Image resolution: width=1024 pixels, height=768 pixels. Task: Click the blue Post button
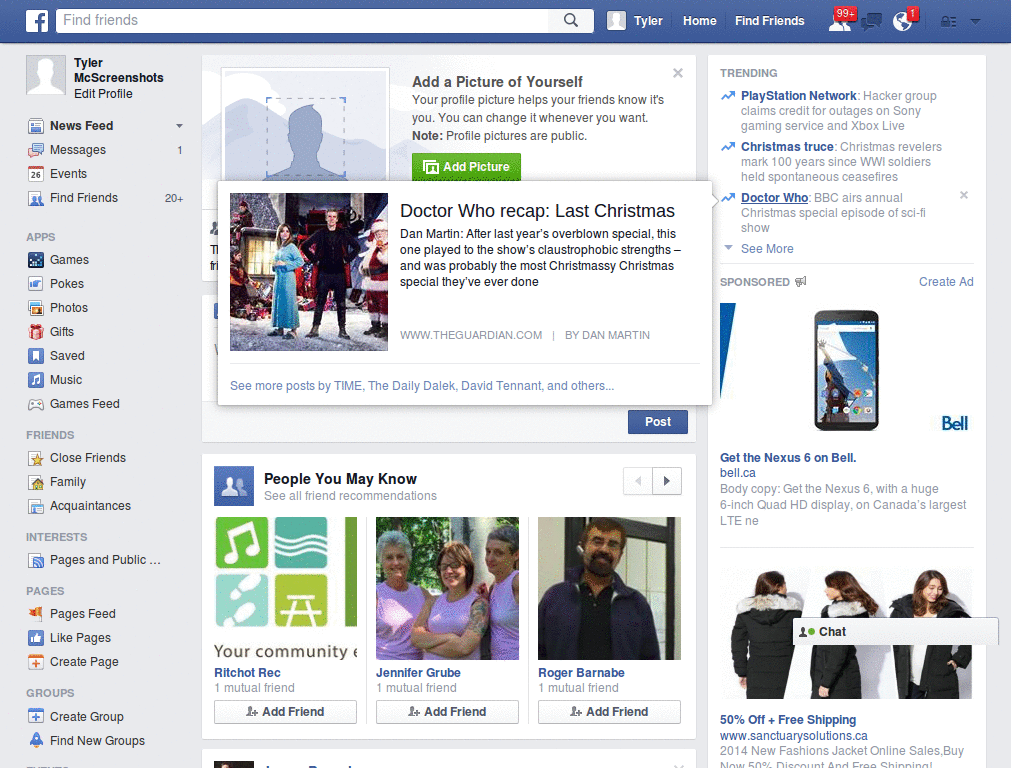pos(658,422)
